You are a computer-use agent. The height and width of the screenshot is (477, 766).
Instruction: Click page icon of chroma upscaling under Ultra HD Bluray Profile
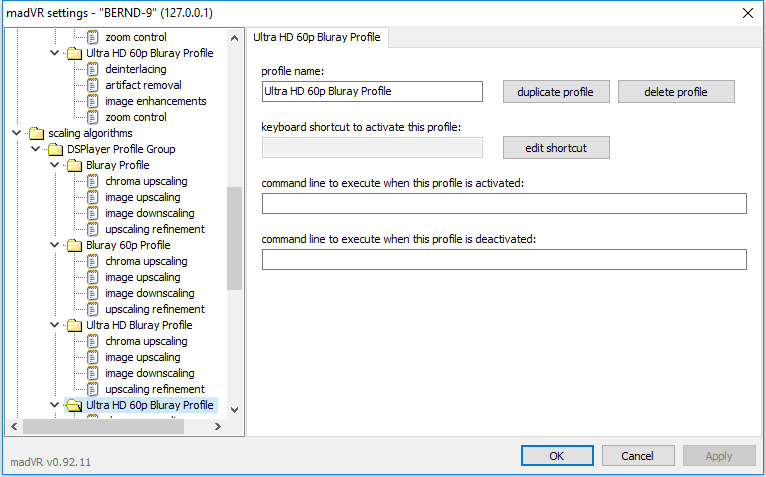(92, 342)
